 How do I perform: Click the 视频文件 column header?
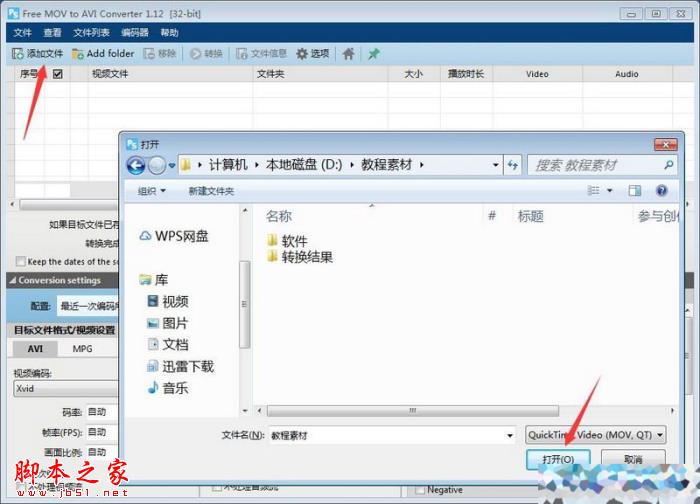point(110,74)
